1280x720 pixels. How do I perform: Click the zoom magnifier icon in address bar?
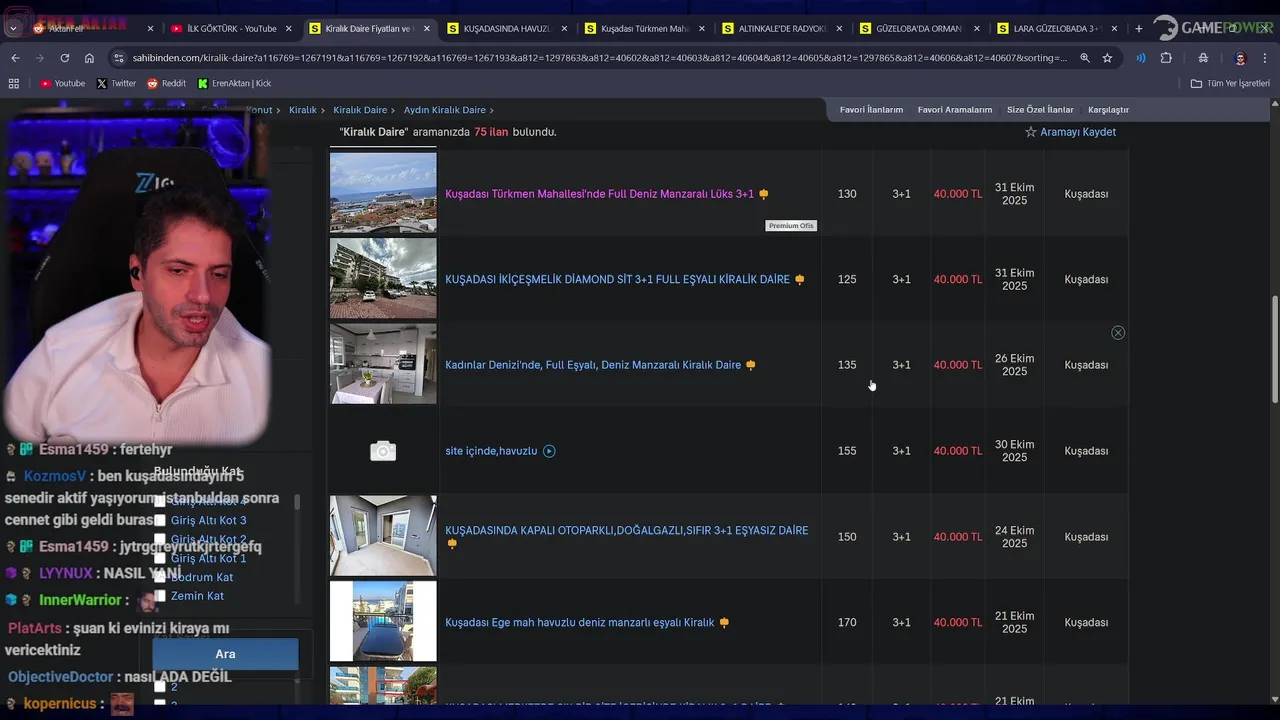coord(1085,58)
